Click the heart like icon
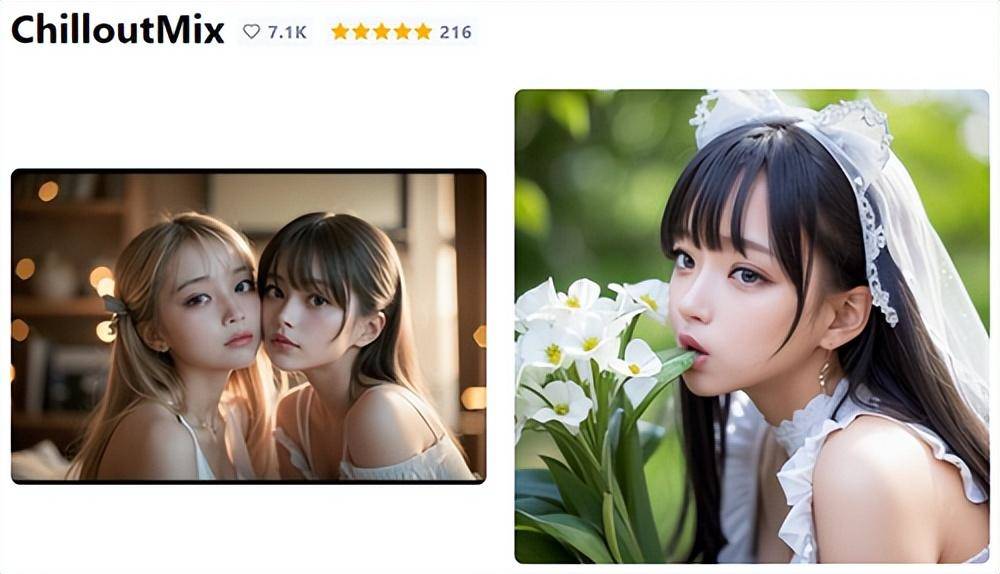Screen dimensions: 1000x574 252,31
